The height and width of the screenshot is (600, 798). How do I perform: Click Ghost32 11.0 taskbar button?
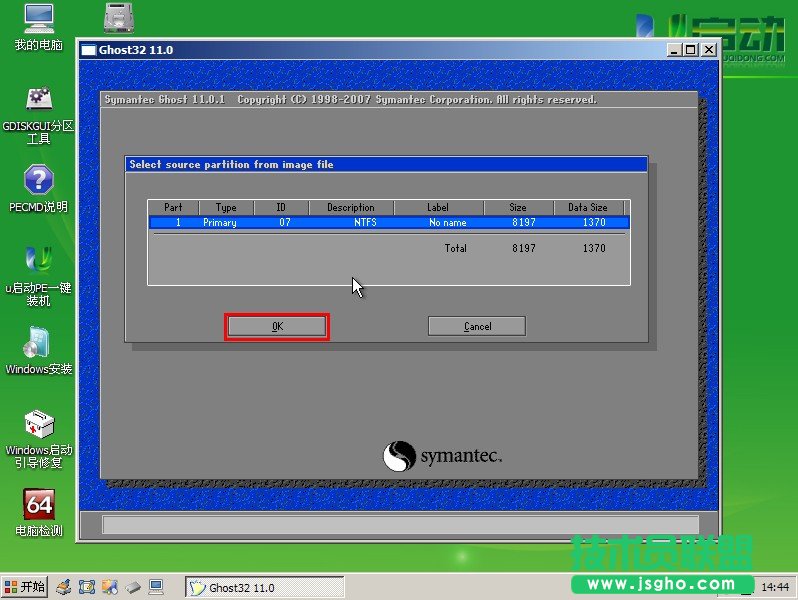point(265,587)
